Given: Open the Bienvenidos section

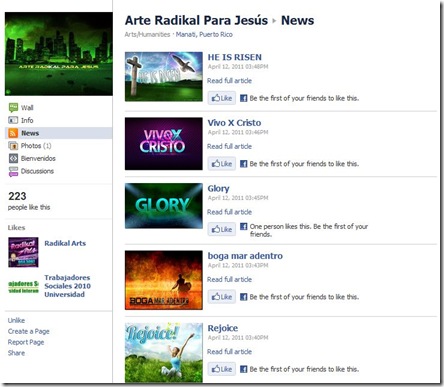Looking at the screenshot, I should 38,158.
